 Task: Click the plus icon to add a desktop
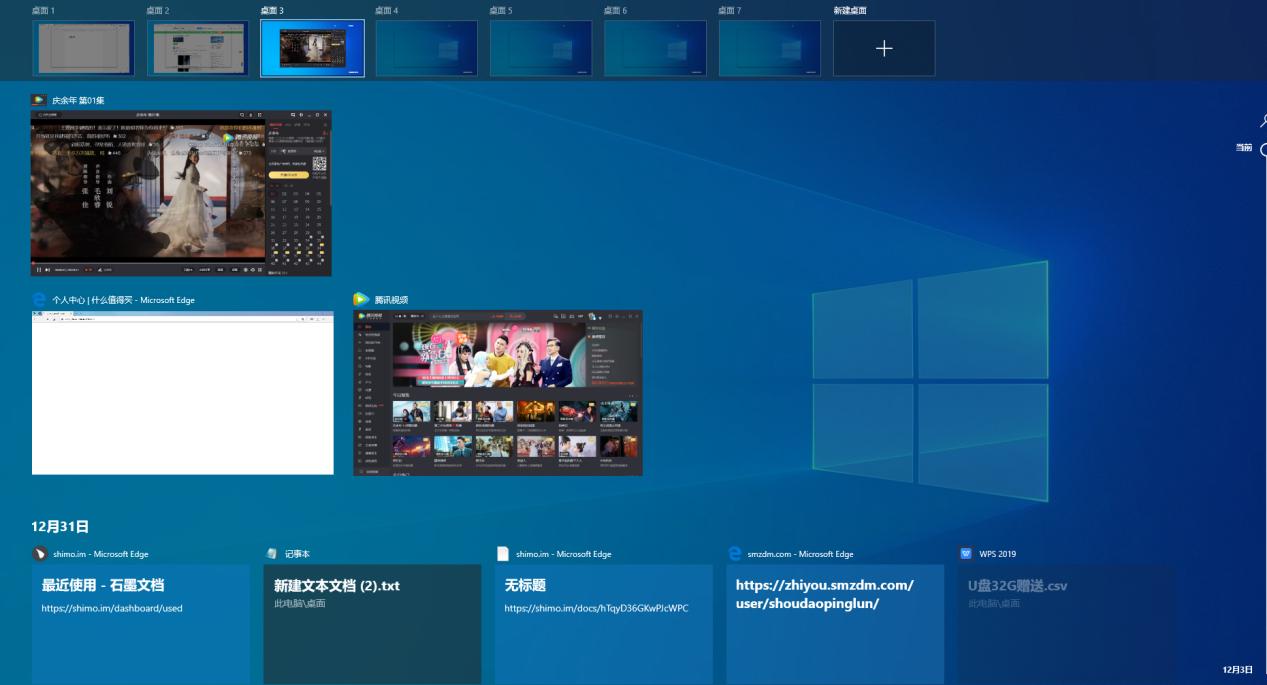pyautogui.click(x=884, y=48)
